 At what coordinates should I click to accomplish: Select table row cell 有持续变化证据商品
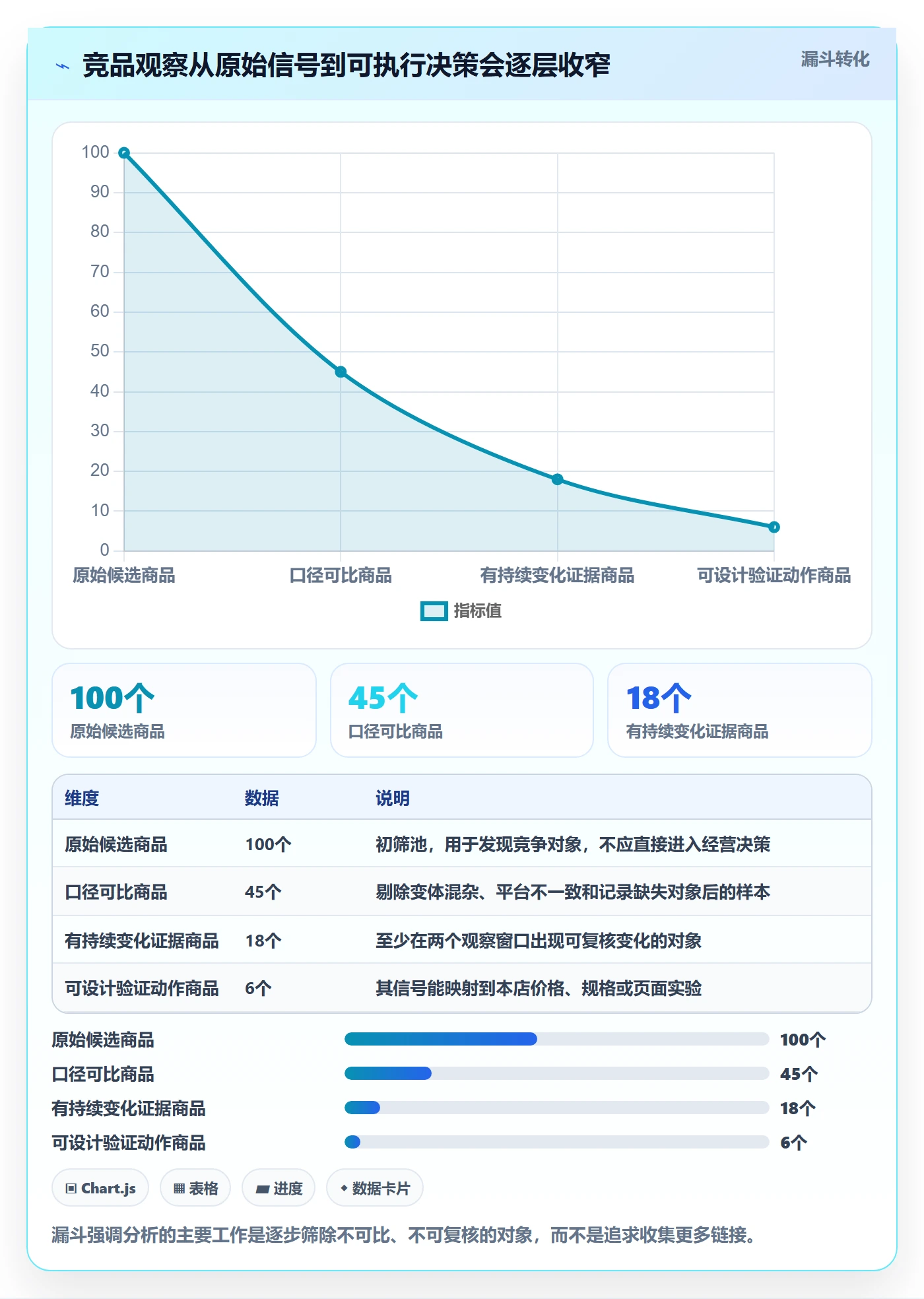142,941
